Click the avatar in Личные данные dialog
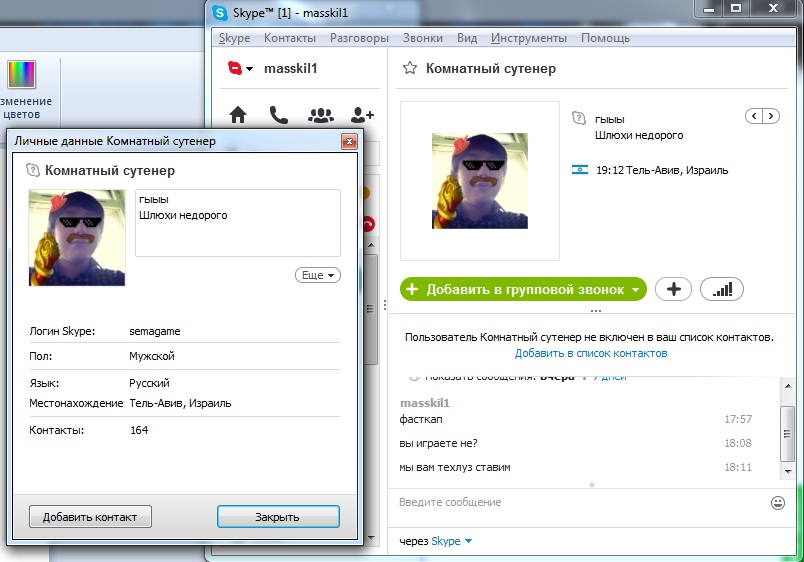Image resolution: width=804 pixels, height=562 pixels. [77, 238]
